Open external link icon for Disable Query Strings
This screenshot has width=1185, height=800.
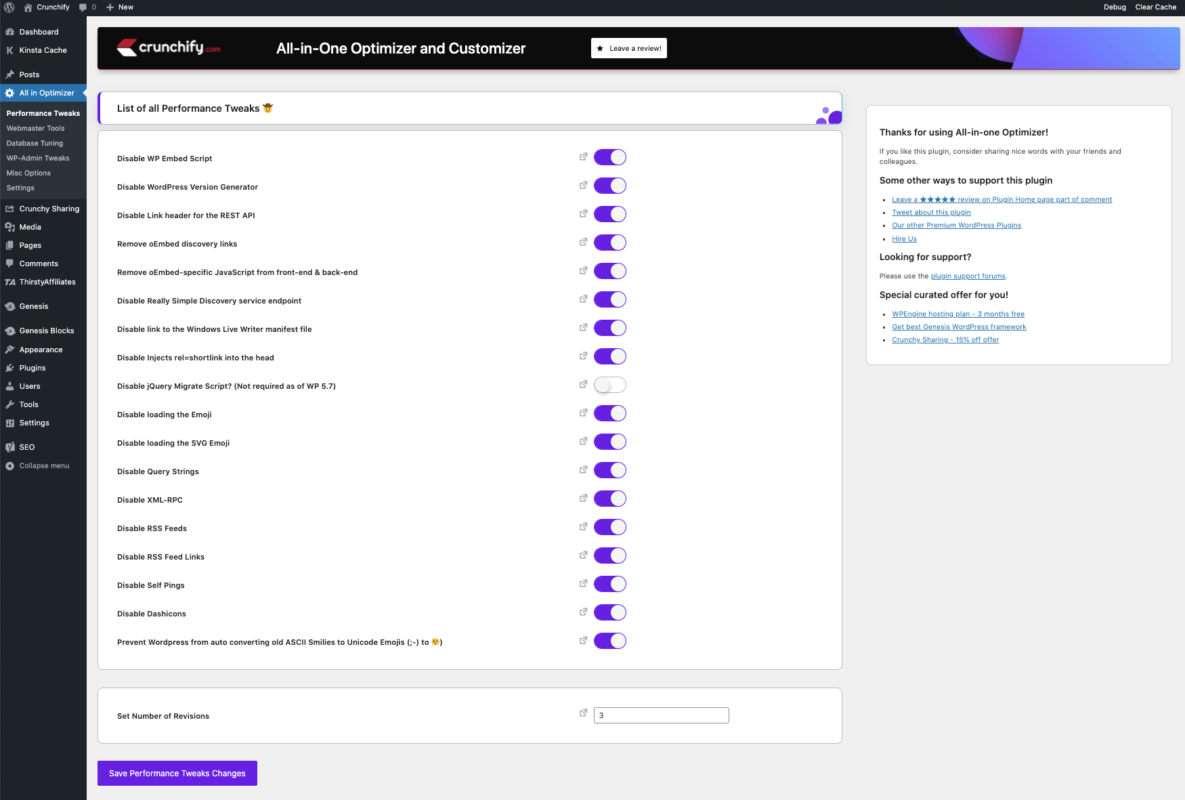coord(583,470)
